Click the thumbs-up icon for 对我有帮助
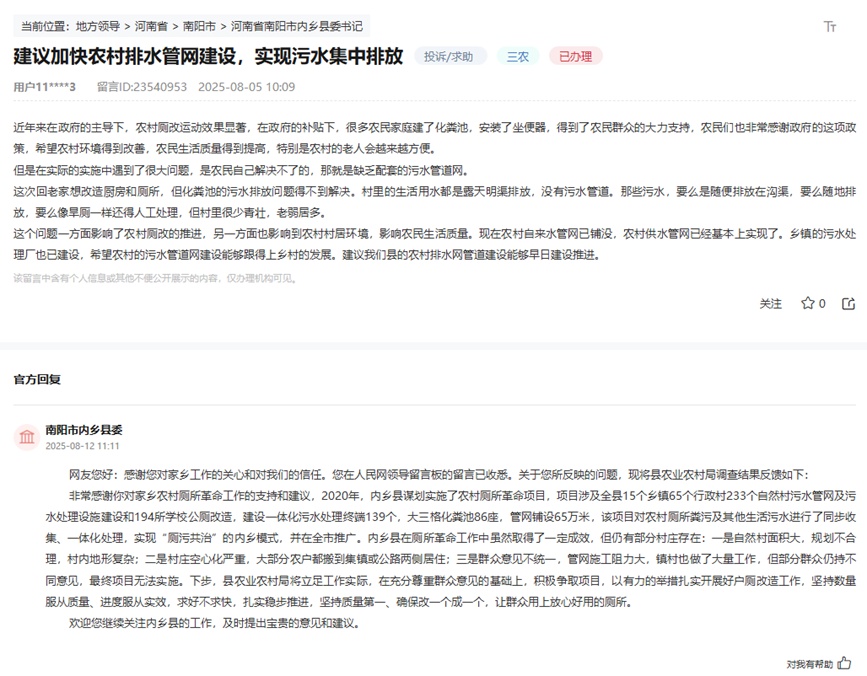 point(844,662)
